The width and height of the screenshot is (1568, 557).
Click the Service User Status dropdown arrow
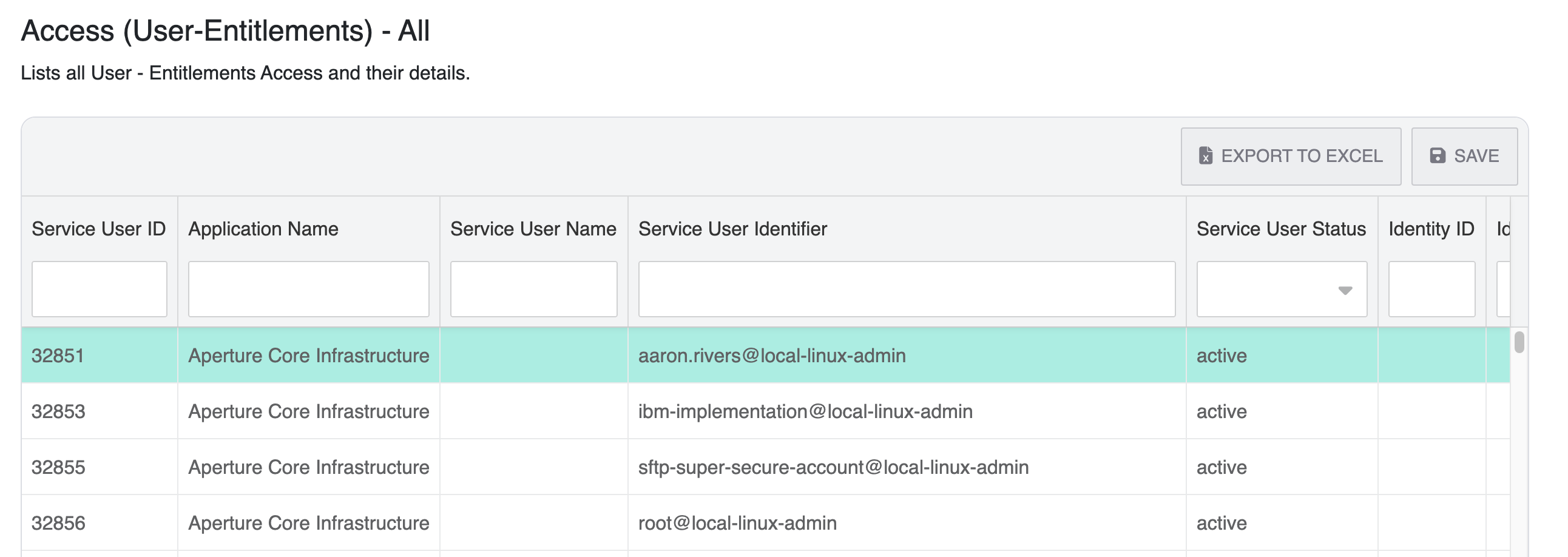(1345, 291)
